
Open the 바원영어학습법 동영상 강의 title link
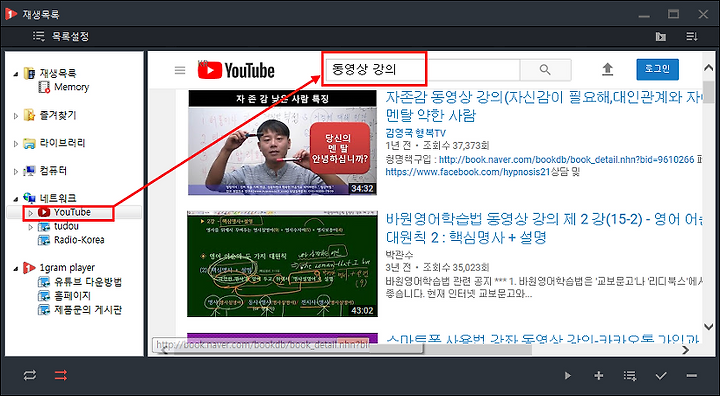(x=543, y=228)
